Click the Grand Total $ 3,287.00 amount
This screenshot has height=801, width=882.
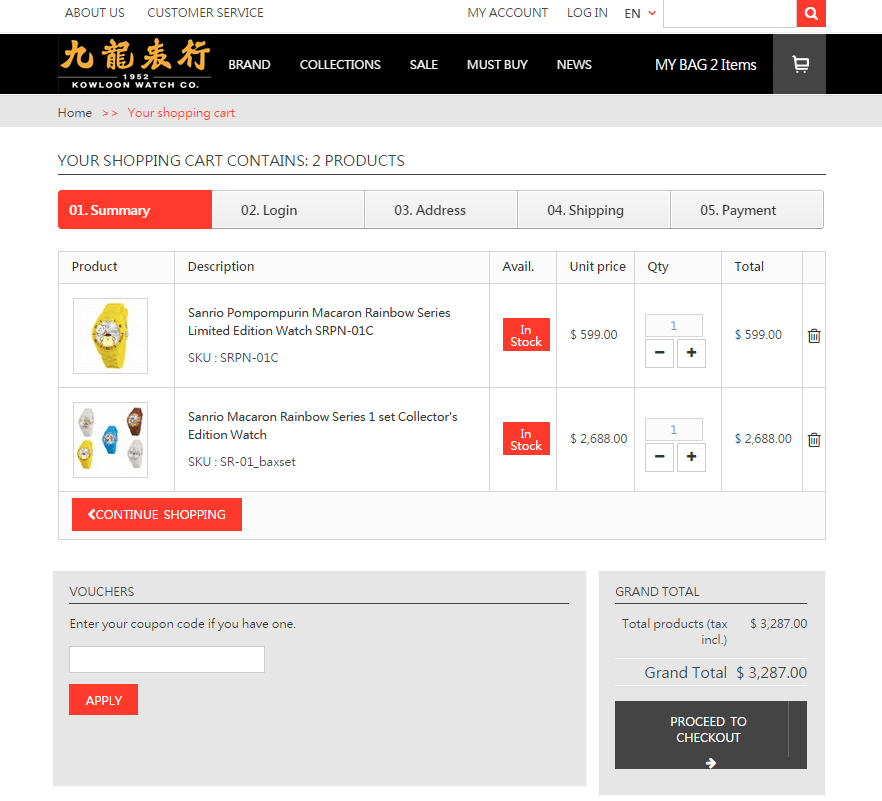tap(772, 673)
